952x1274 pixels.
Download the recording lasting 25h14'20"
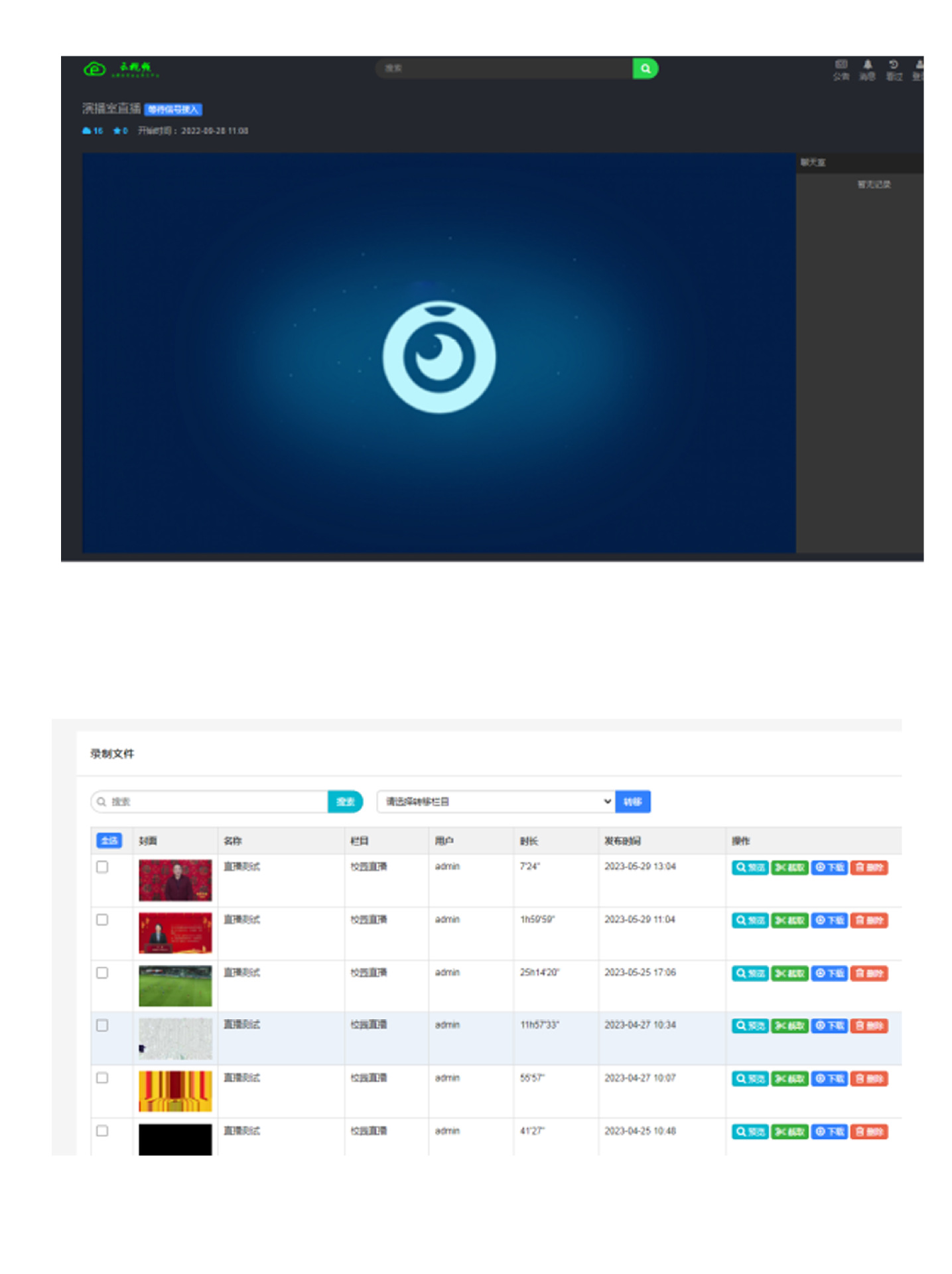click(x=829, y=973)
